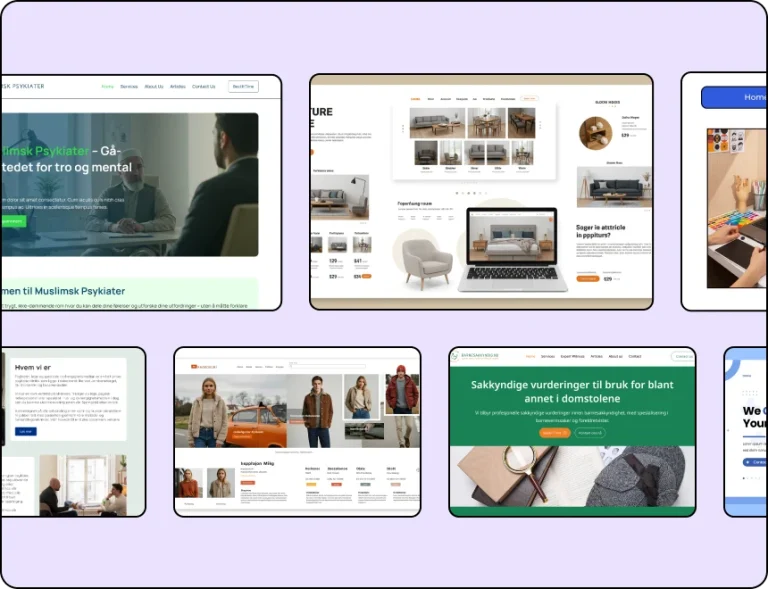
Task: Click the orange button under 'Soger ie attricle' heading
Action: tap(589, 279)
